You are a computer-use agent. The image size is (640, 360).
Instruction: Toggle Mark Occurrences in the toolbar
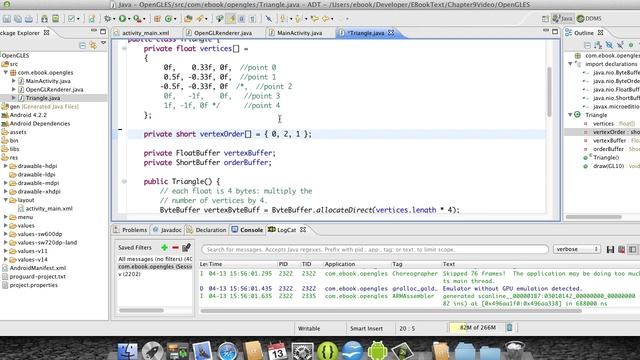pyautogui.click(x=231, y=19)
